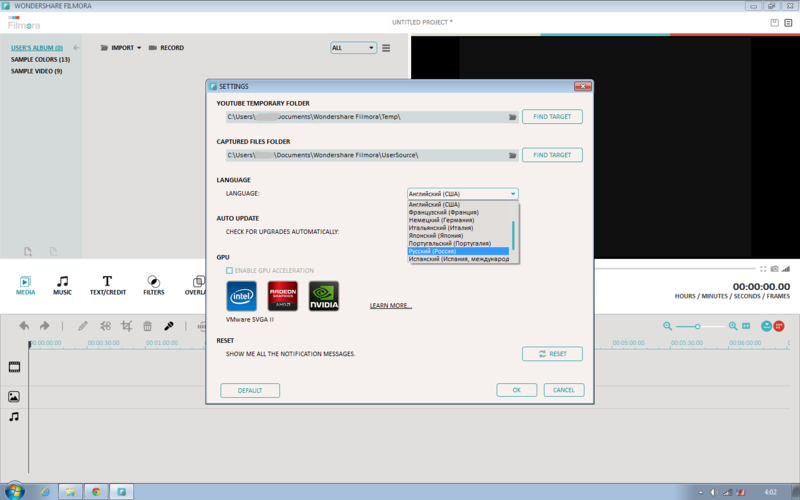Click the preview volume bars icon
Viewport: 800px width, 500px height.
[x=785, y=269]
